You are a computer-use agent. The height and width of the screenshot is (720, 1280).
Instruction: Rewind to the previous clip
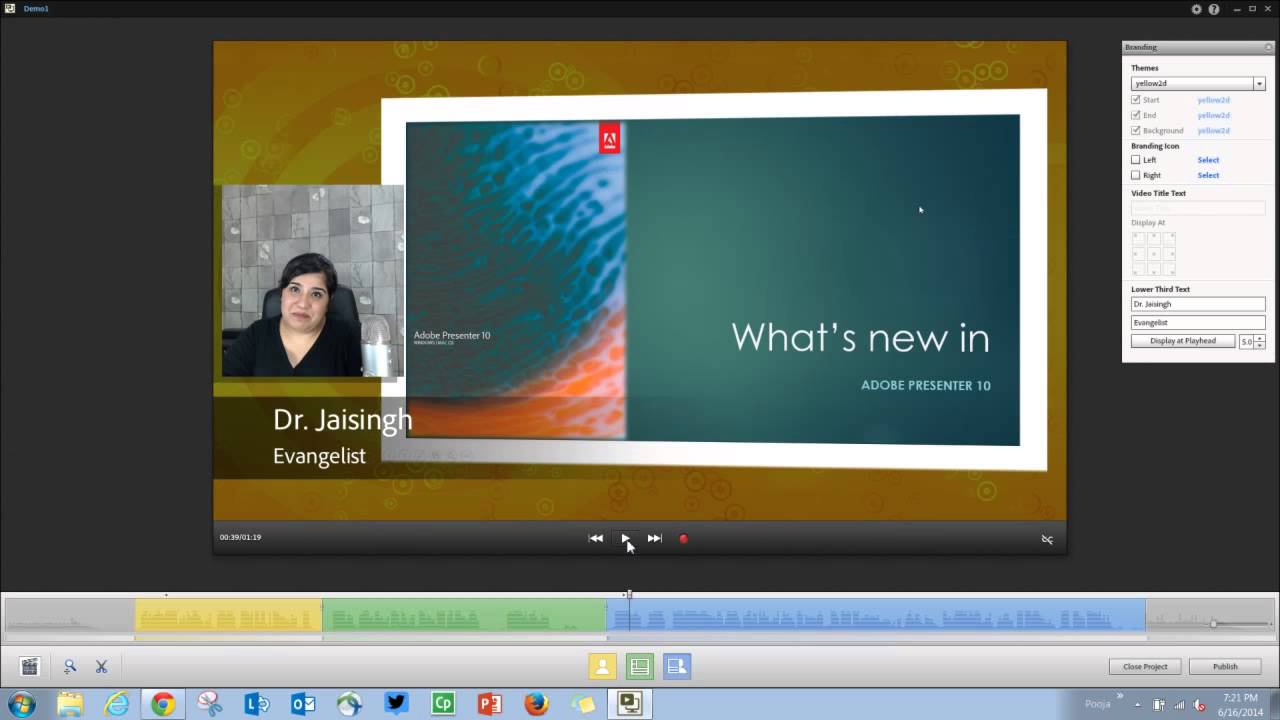596,538
